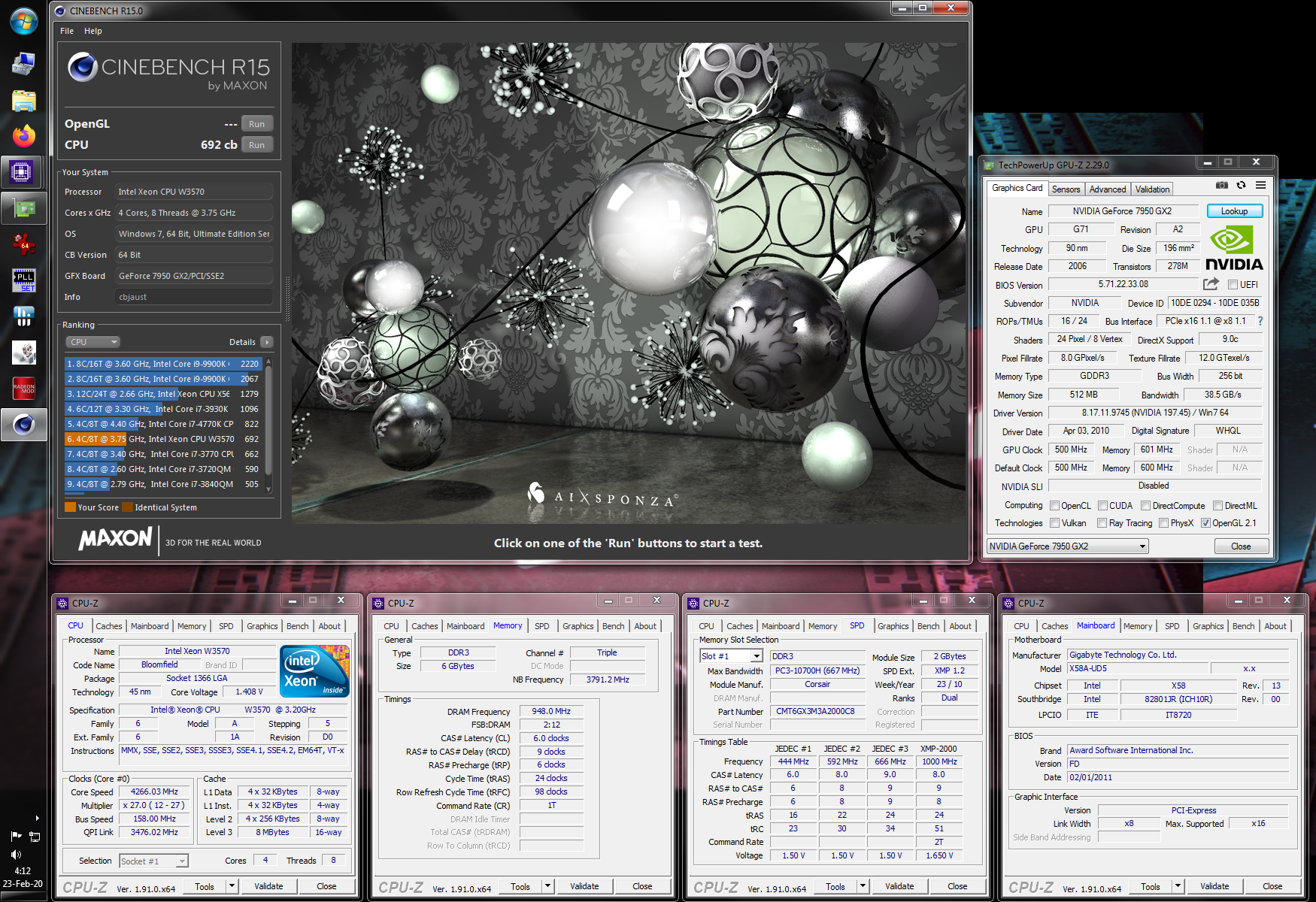Toggle the OpenGL 2.1 checkbox
1316x902 pixels.
pos(1205,523)
